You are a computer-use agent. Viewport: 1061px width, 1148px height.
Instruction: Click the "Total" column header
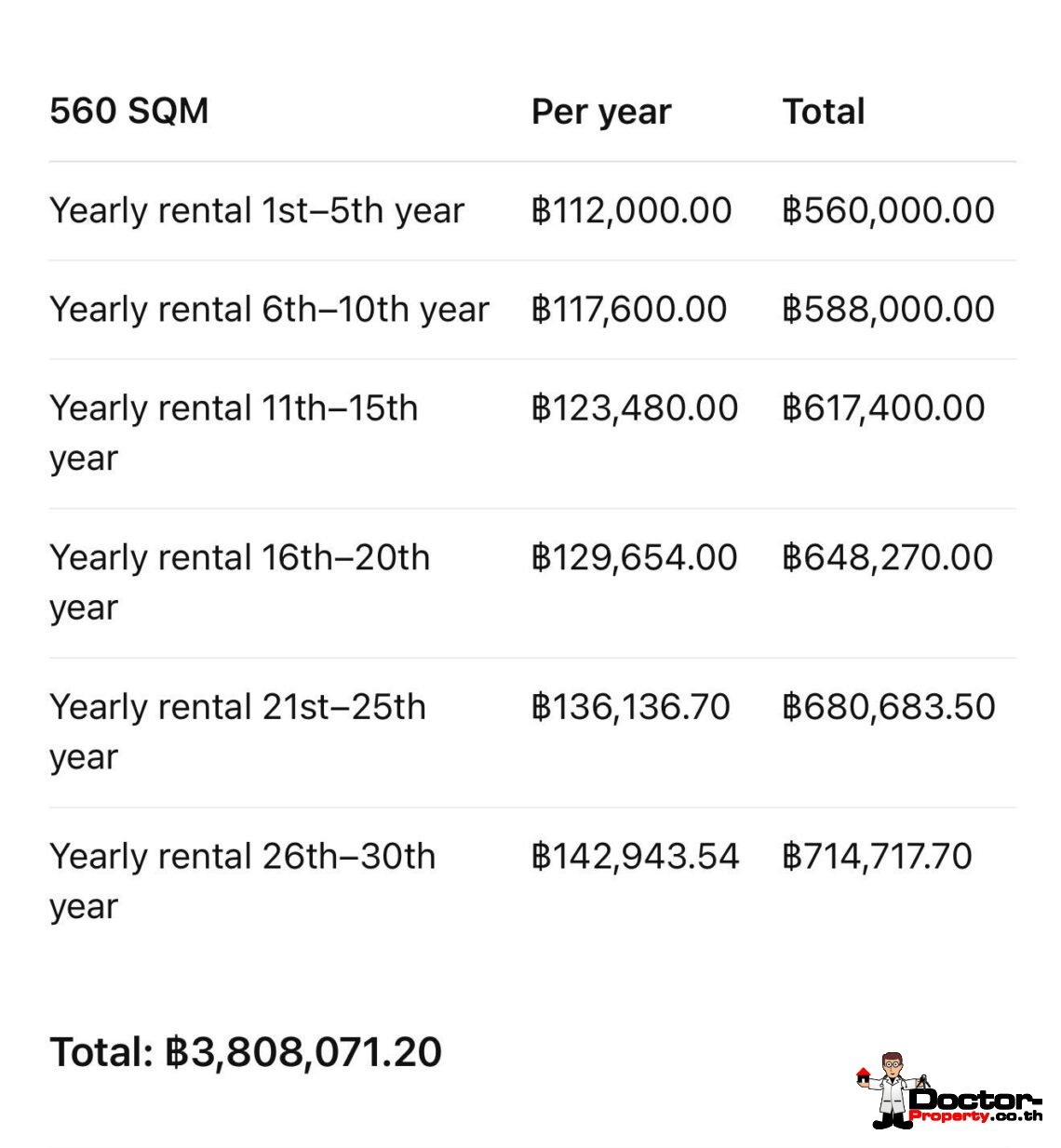coord(824,112)
